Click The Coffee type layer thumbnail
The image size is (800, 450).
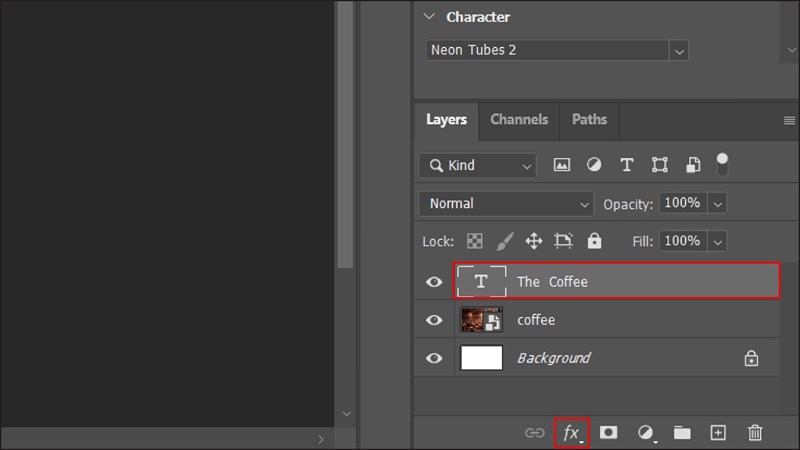(481, 281)
